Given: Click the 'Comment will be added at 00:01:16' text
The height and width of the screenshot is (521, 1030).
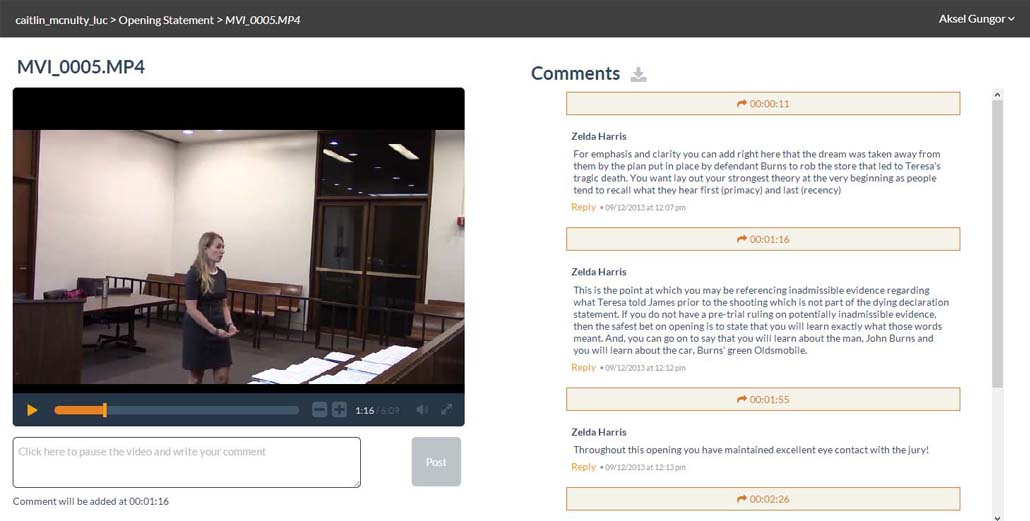Looking at the screenshot, I should pos(91,501).
